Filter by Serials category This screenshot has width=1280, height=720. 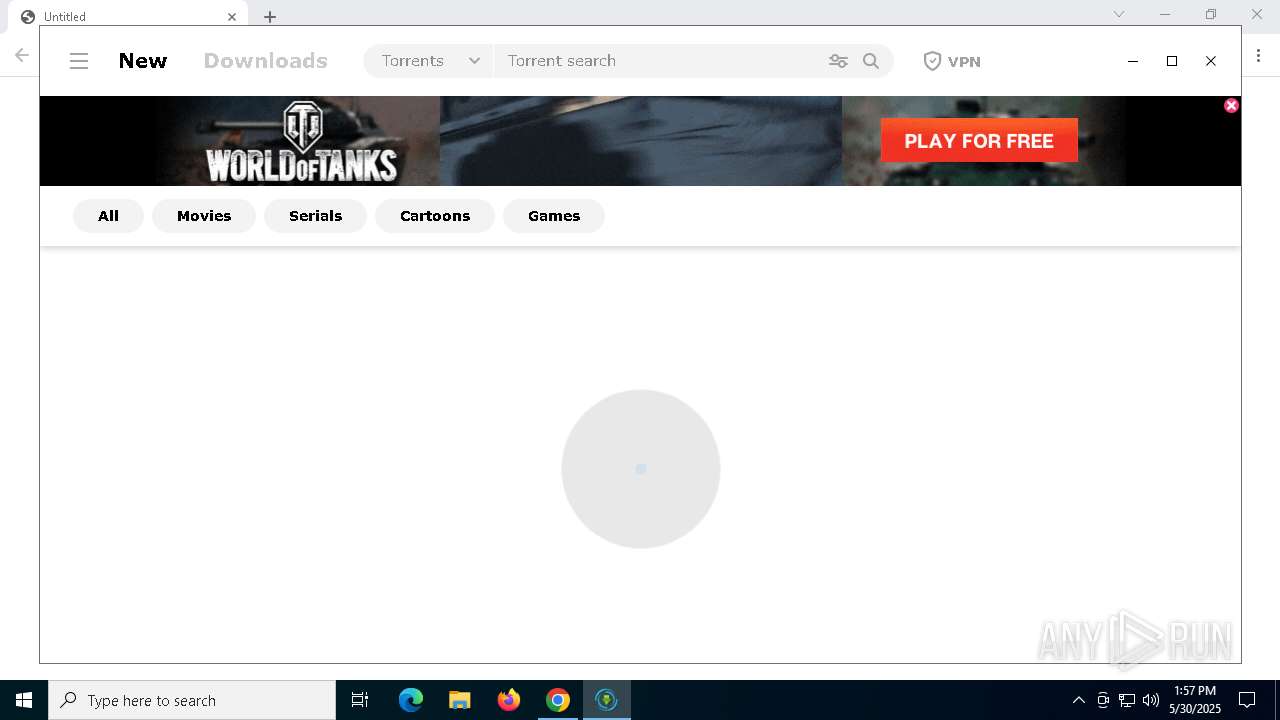316,216
